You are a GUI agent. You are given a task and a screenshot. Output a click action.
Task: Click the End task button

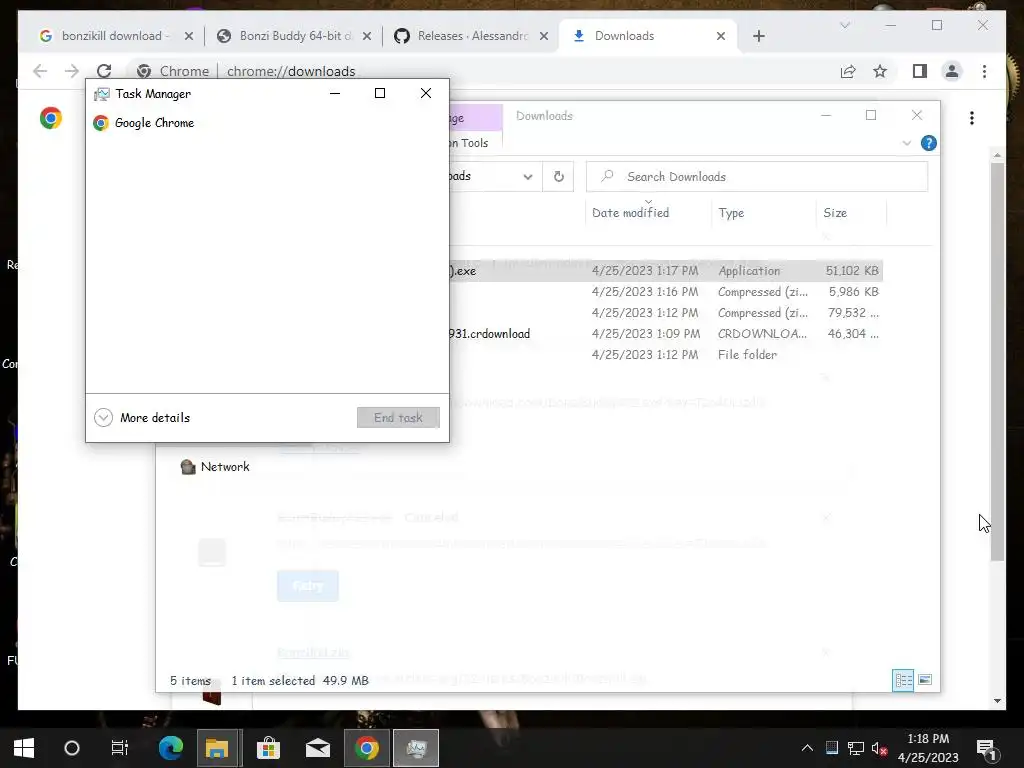(x=398, y=417)
